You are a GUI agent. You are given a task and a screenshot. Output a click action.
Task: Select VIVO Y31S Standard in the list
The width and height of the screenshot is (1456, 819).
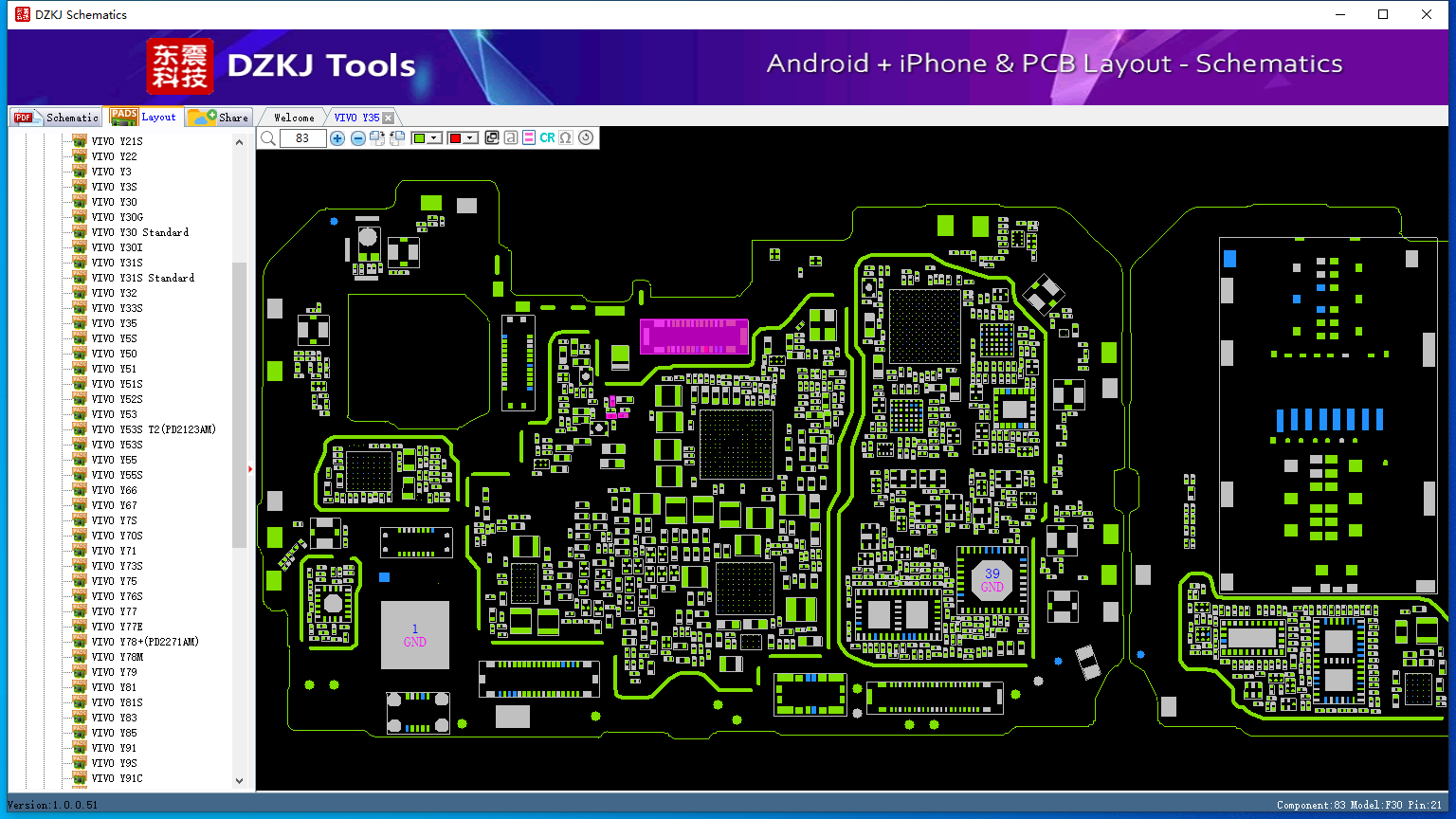(142, 278)
